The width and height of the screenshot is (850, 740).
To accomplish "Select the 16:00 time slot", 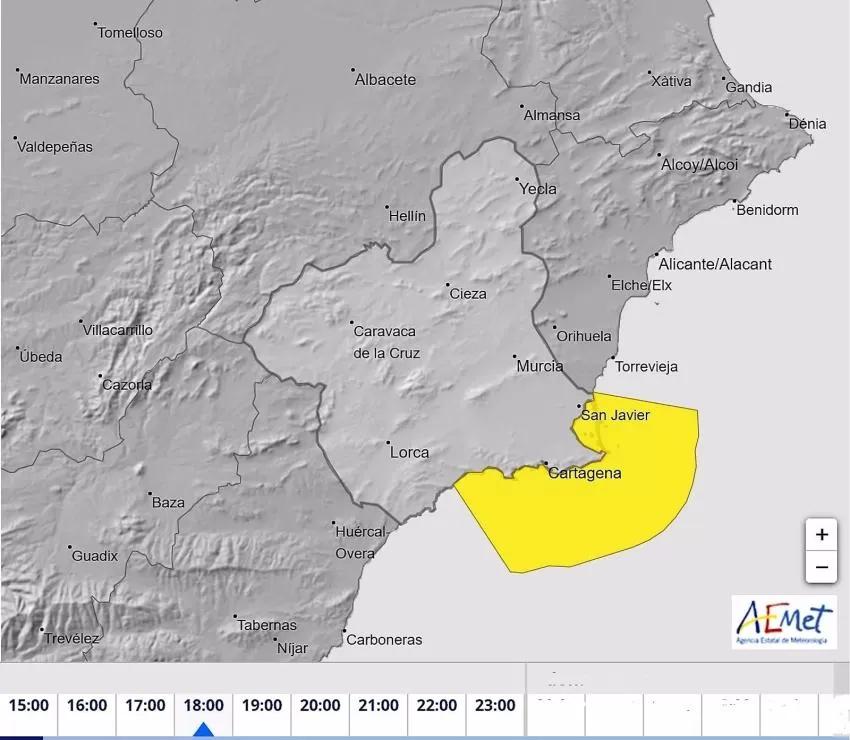I will (x=87, y=706).
